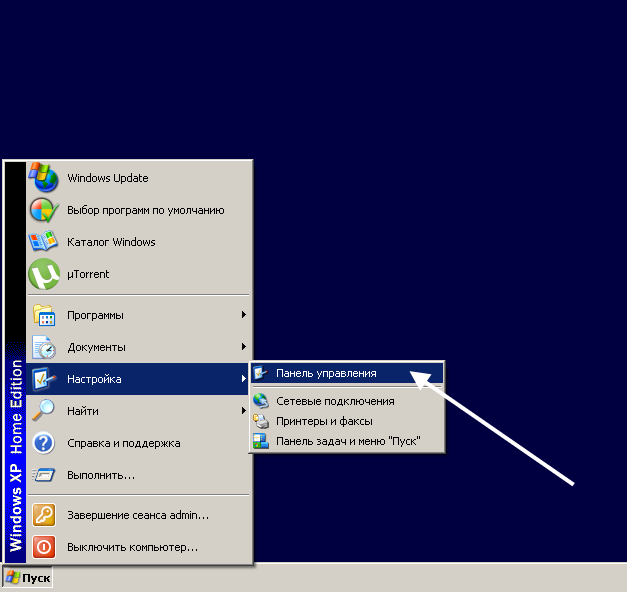Screen dimensions: 627x592
Task: Click the Панель управления submenu icon
Action: 261,373
